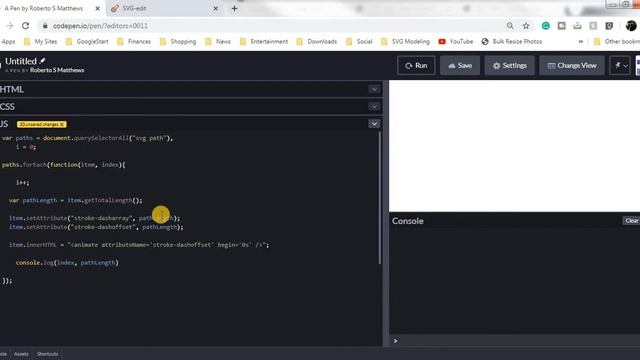The height and width of the screenshot is (360, 640).
Task: Open the browser profile avatar
Action: (x=631, y=26)
